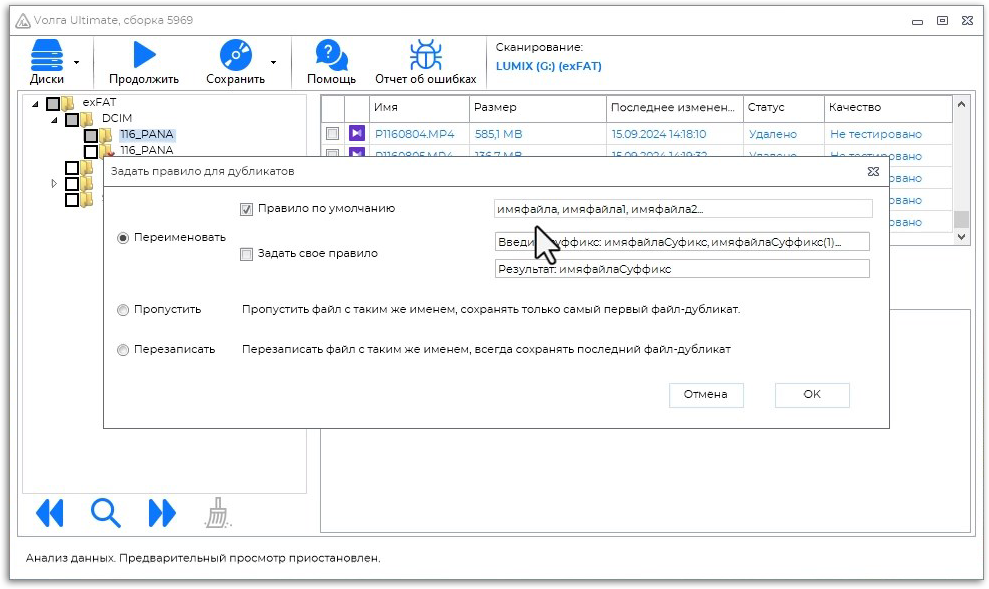Click file list scrollbar up arrow
Screen dimensions: 989x589
961,105
